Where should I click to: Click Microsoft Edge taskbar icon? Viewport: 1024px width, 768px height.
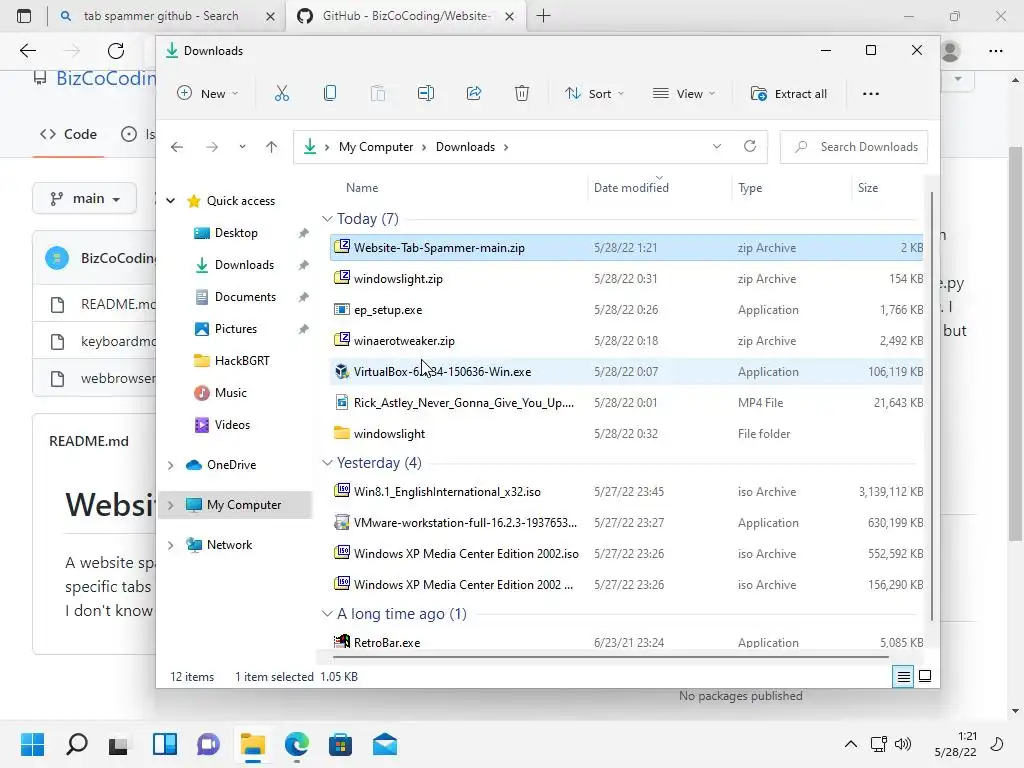pyautogui.click(x=296, y=744)
